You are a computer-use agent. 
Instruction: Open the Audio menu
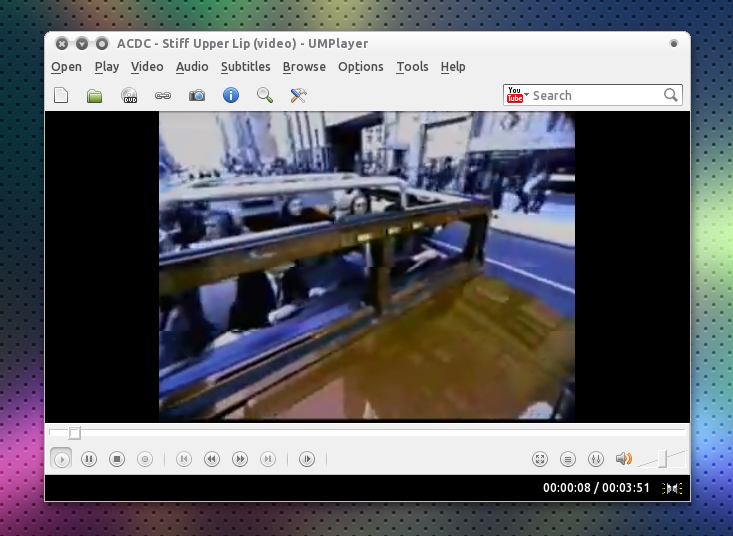click(x=192, y=67)
